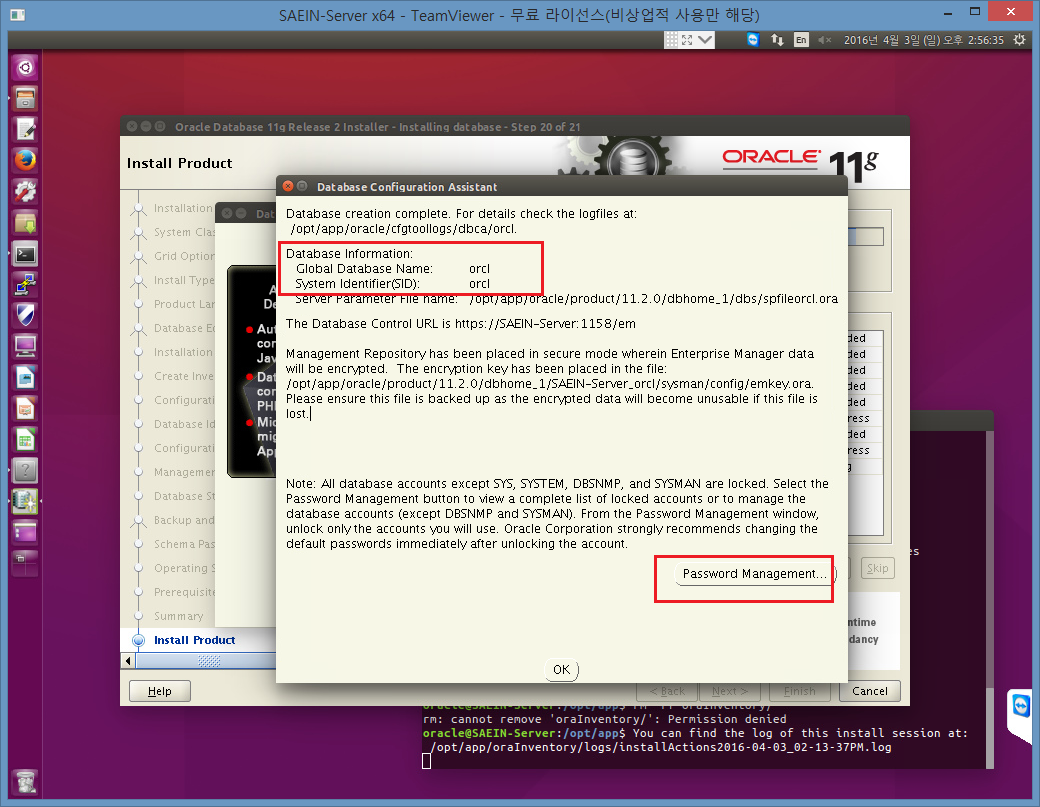The image size is (1040, 807).
Task: Open the software installer package icon
Action: click(25, 223)
